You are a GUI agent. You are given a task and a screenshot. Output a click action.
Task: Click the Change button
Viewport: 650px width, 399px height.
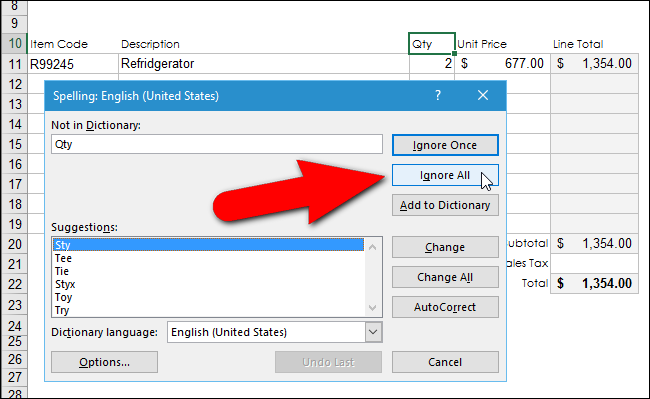point(445,247)
